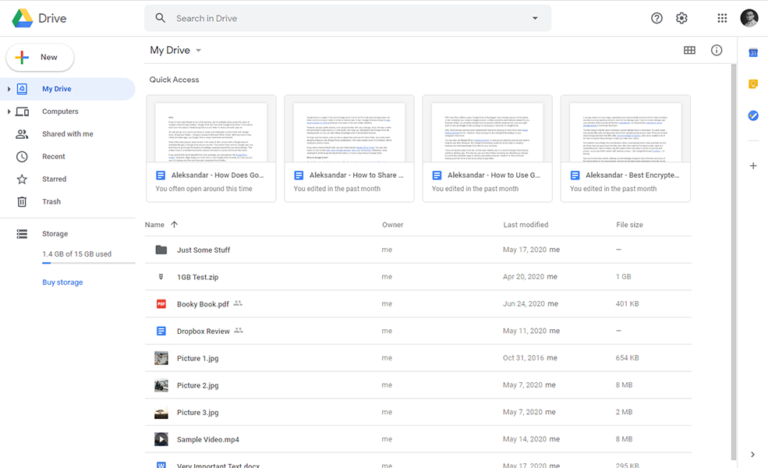Screen dimensions: 768x468
Task: Show details with the info icon
Action: [x=716, y=50]
